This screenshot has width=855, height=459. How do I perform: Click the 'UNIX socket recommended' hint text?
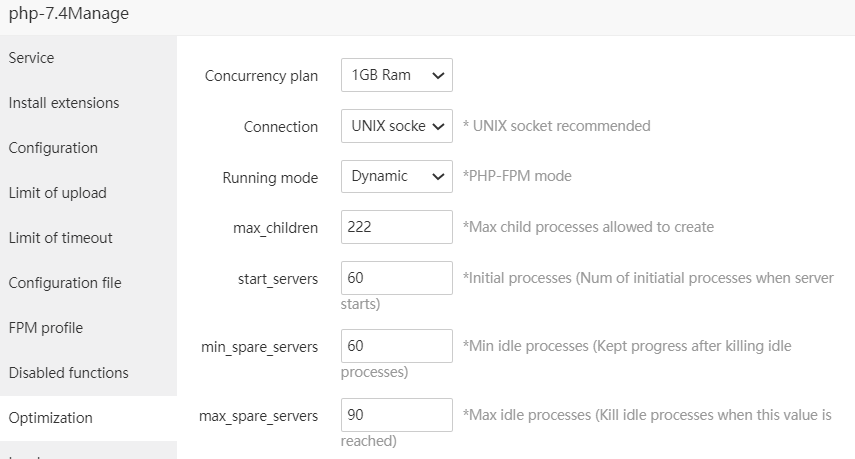556,126
